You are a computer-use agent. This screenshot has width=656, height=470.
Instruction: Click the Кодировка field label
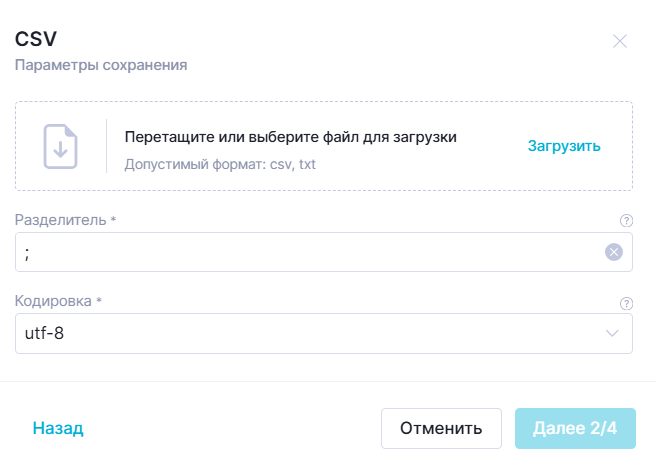coord(53,301)
